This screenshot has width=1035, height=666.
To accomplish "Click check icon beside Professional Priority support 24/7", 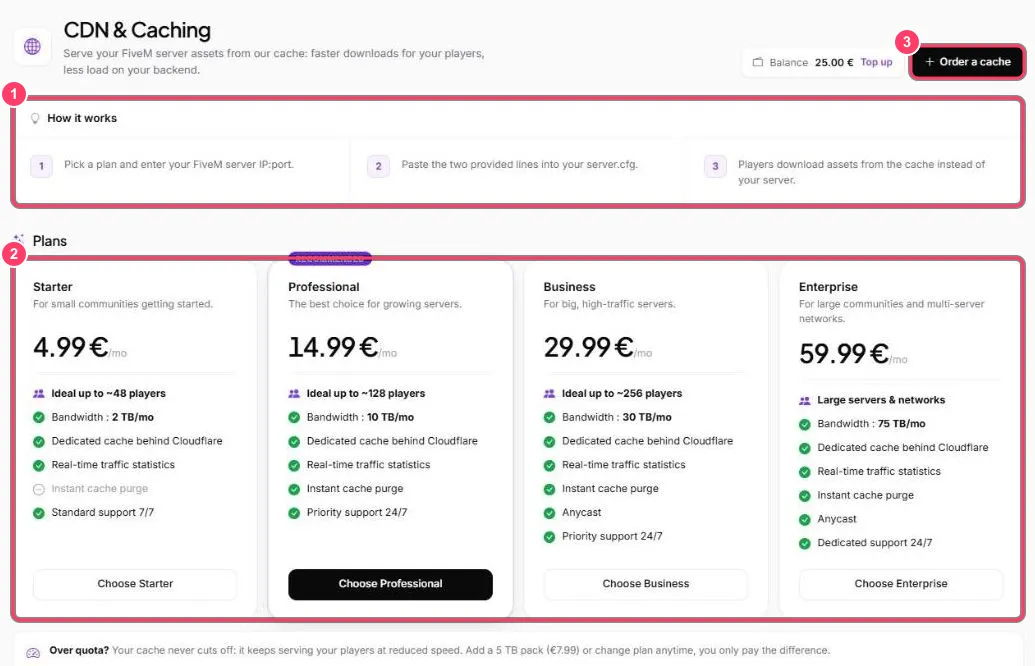I will 294,513.
